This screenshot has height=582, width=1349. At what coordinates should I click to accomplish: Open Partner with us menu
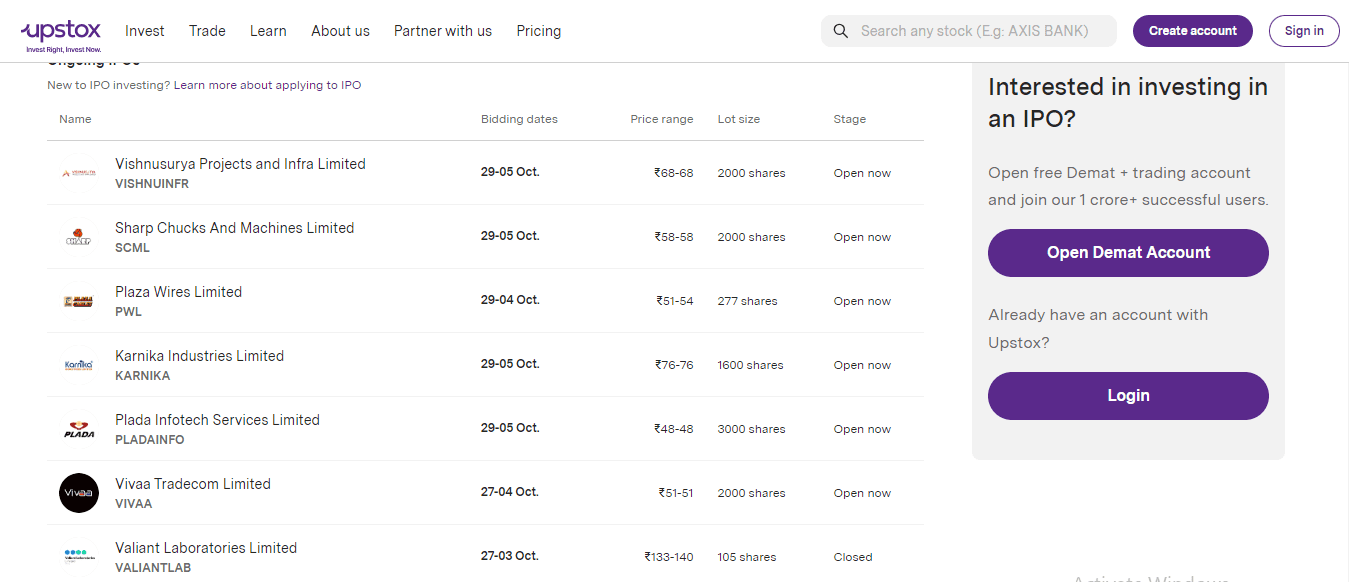pos(443,31)
